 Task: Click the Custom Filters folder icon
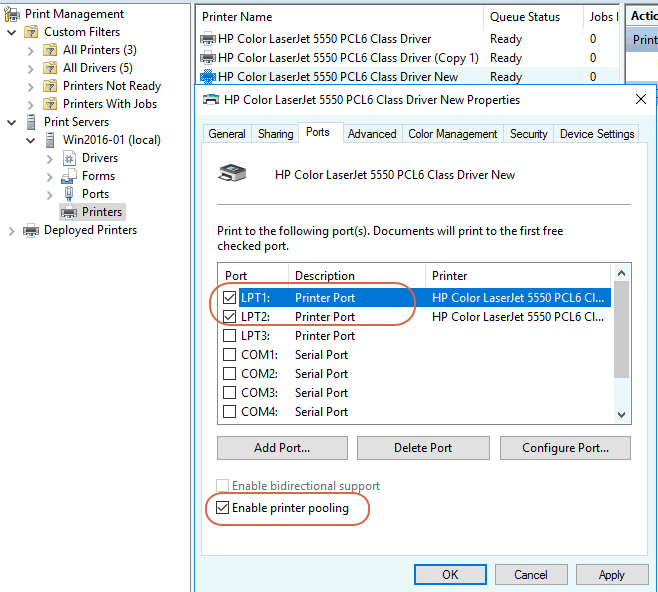pos(31,32)
